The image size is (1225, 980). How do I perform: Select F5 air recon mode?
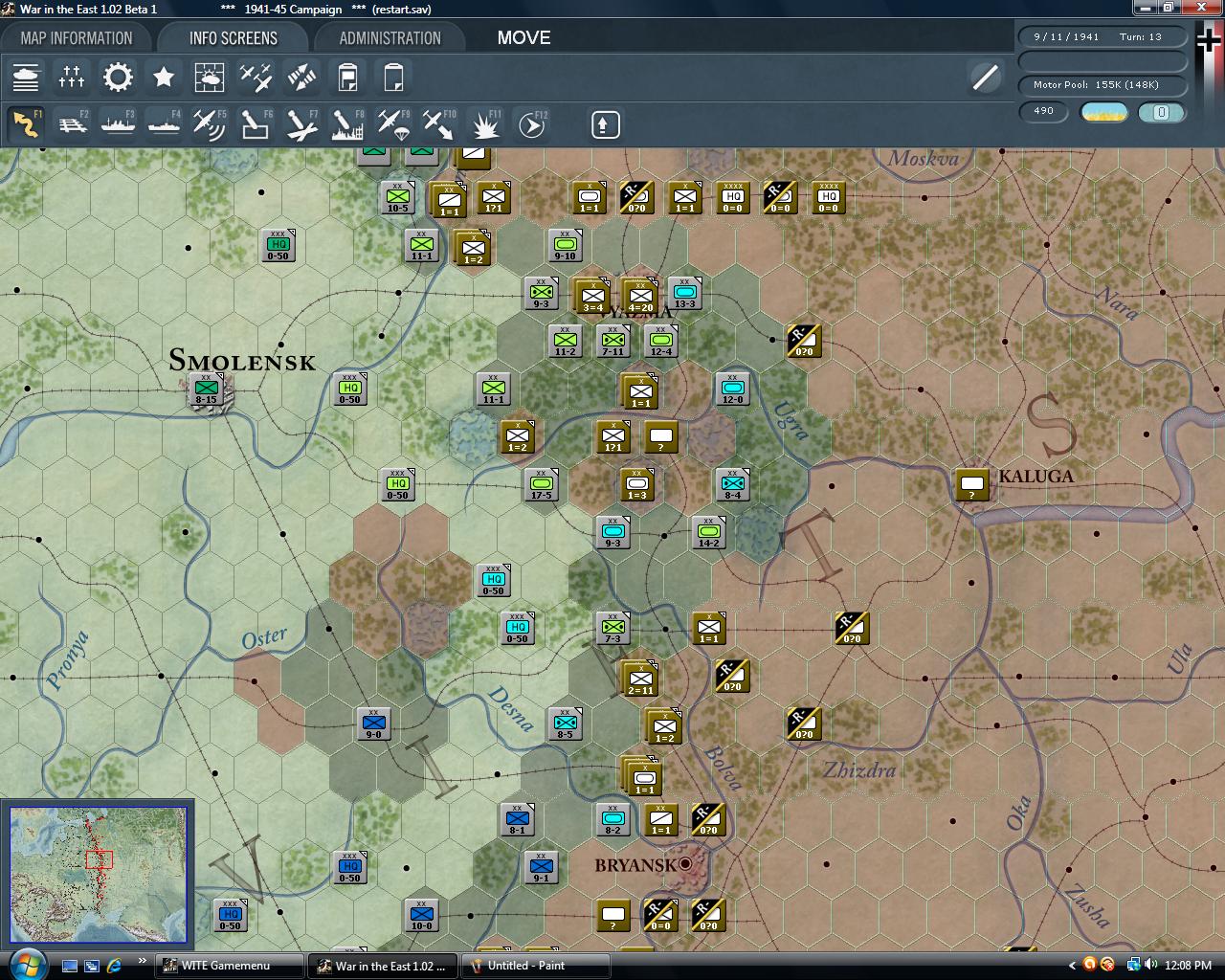[x=210, y=124]
